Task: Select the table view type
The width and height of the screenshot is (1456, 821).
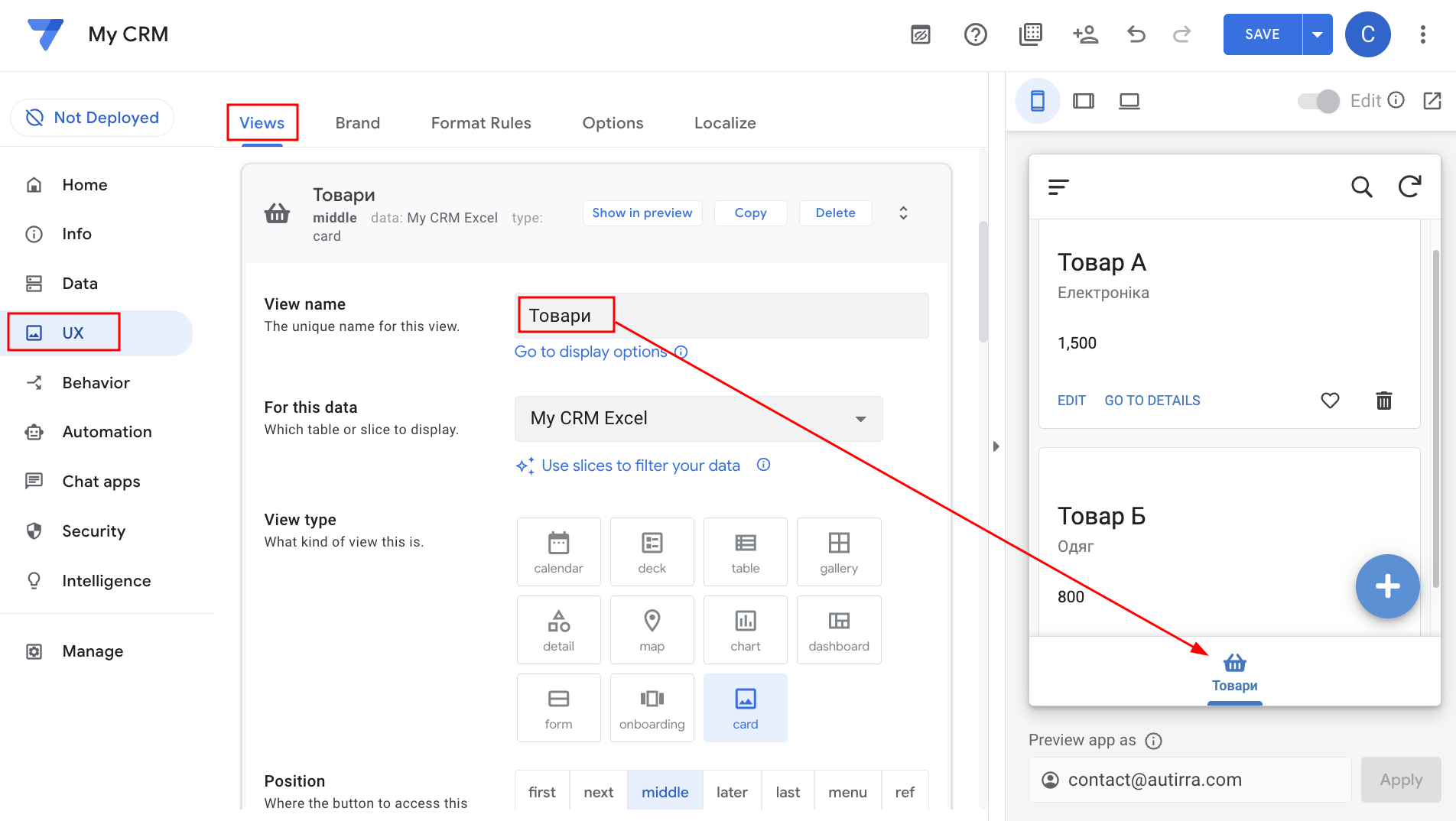Action: click(x=746, y=552)
